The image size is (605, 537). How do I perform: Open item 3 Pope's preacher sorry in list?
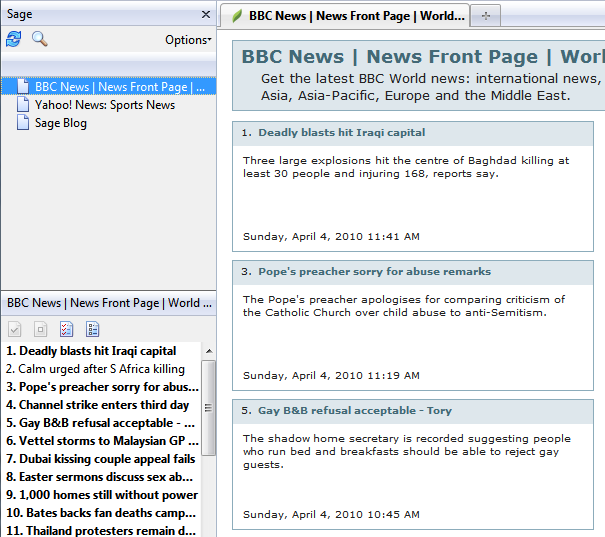pos(102,387)
